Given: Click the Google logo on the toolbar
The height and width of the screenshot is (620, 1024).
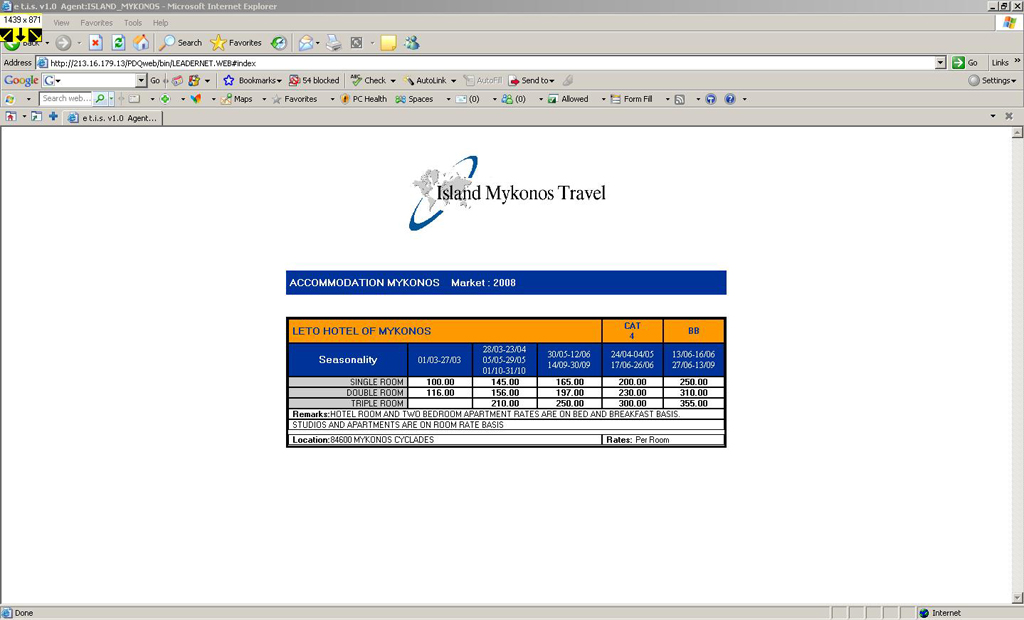Looking at the screenshot, I should (x=21, y=80).
